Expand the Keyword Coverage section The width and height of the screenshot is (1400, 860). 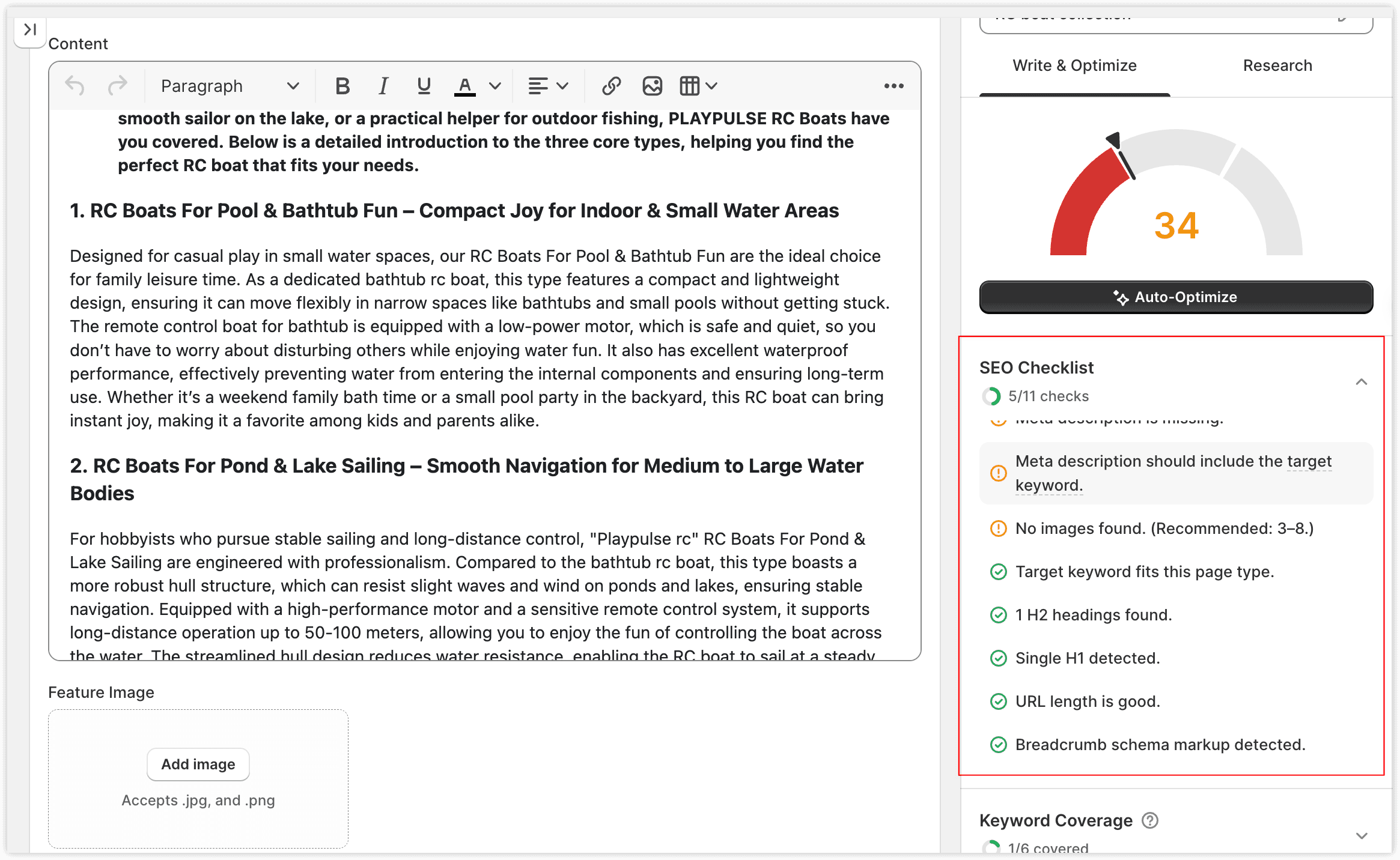tap(1362, 835)
